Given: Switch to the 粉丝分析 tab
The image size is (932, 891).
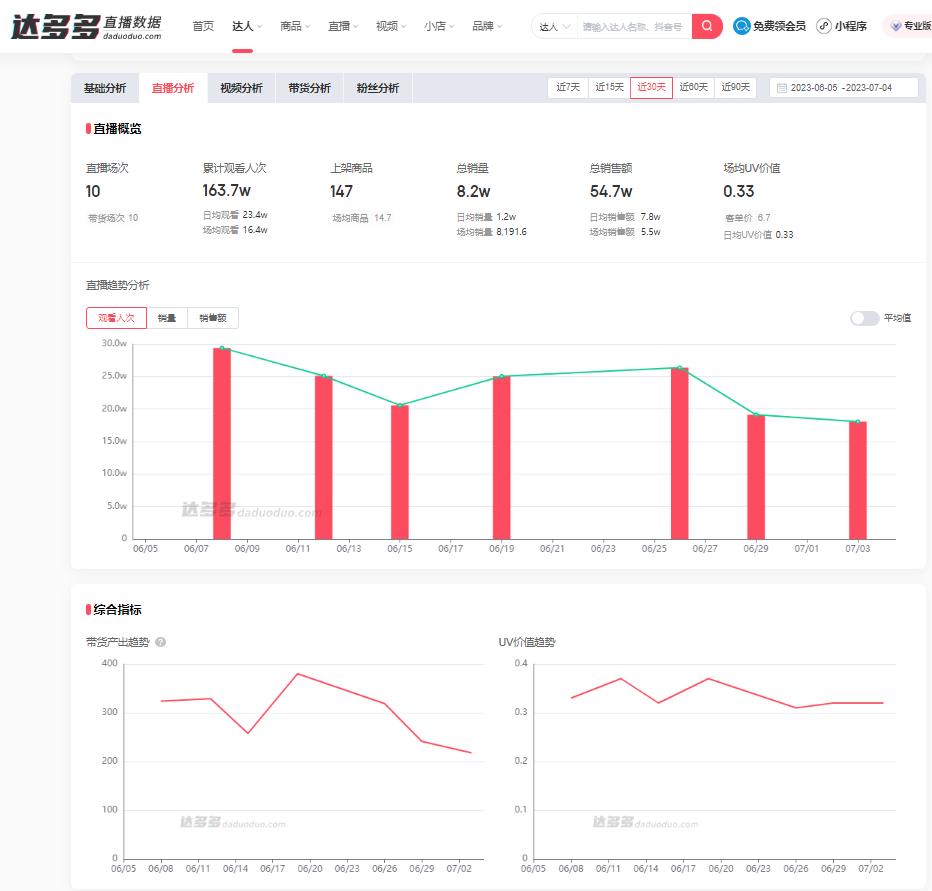Looking at the screenshot, I should pyautogui.click(x=377, y=88).
